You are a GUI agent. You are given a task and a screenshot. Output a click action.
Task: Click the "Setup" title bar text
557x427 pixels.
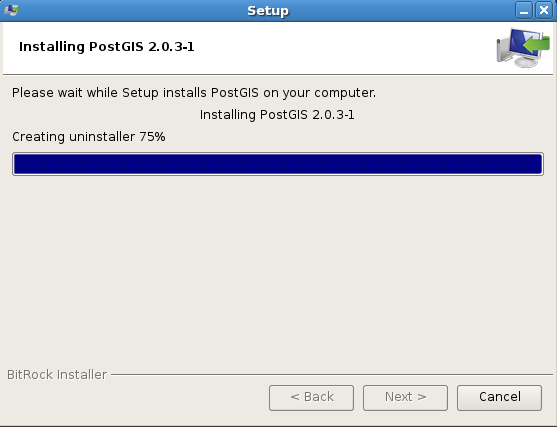pyautogui.click(x=268, y=11)
